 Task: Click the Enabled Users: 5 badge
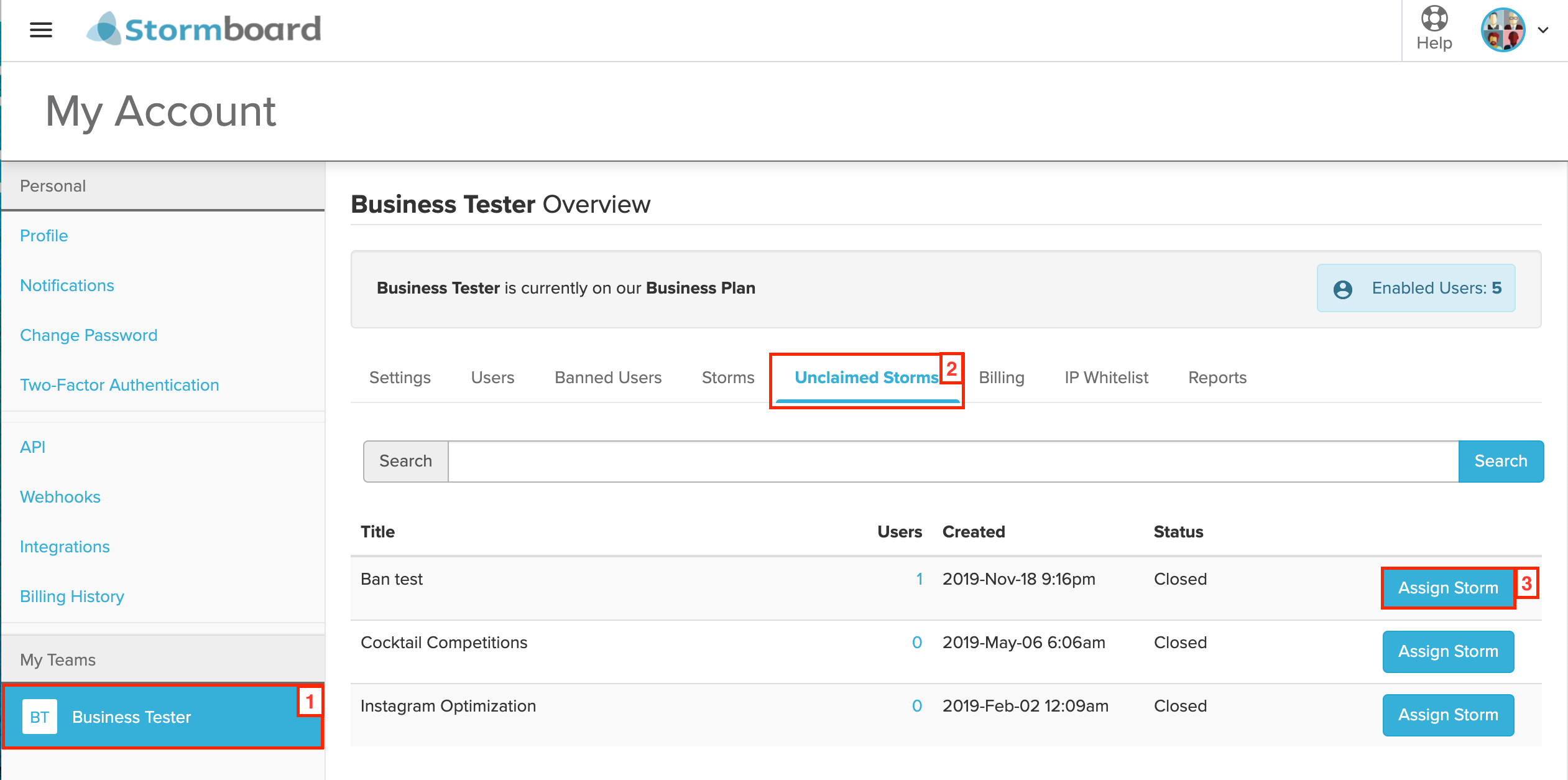click(1416, 288)
